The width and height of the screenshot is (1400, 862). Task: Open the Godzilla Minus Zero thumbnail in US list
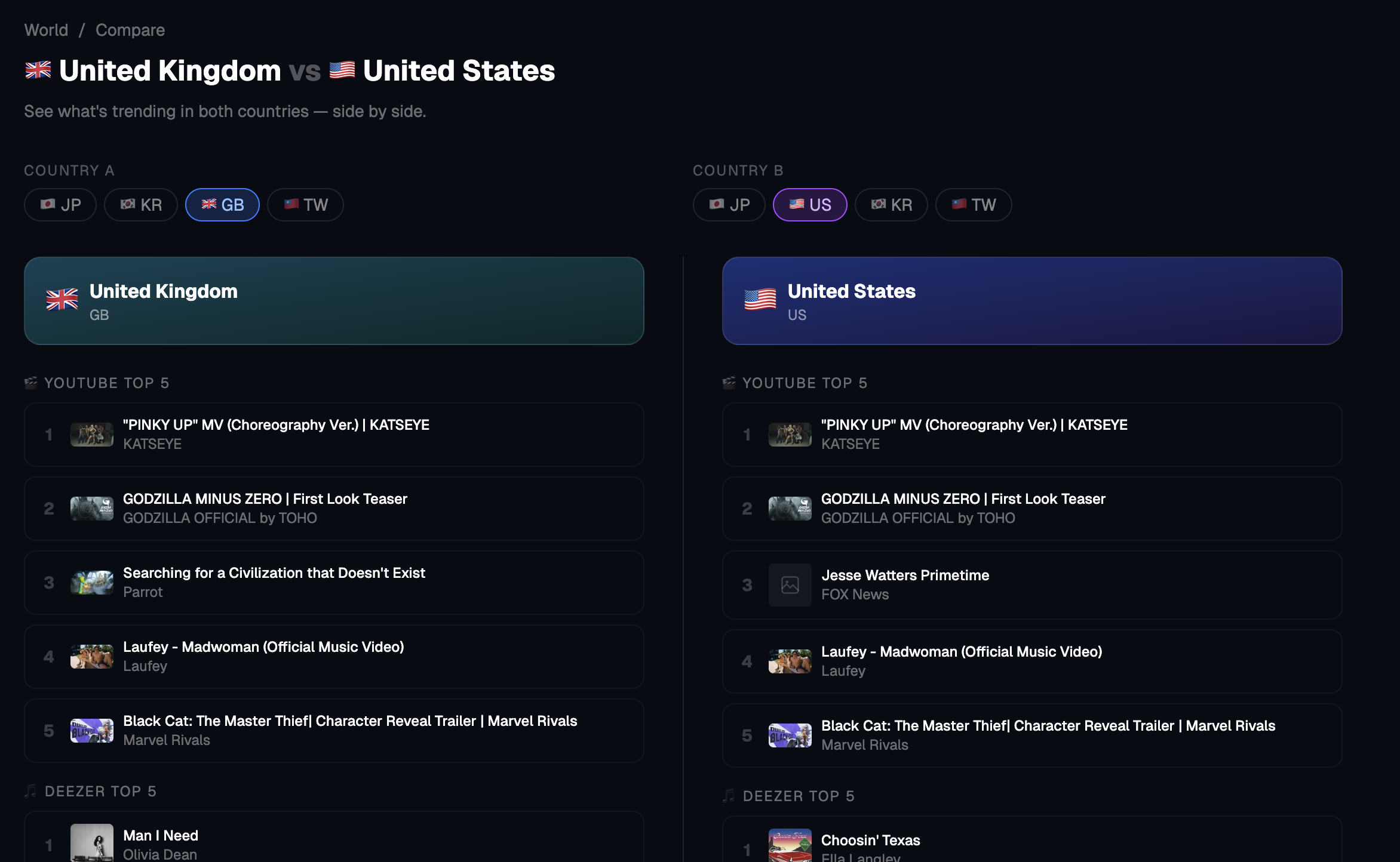790,509
